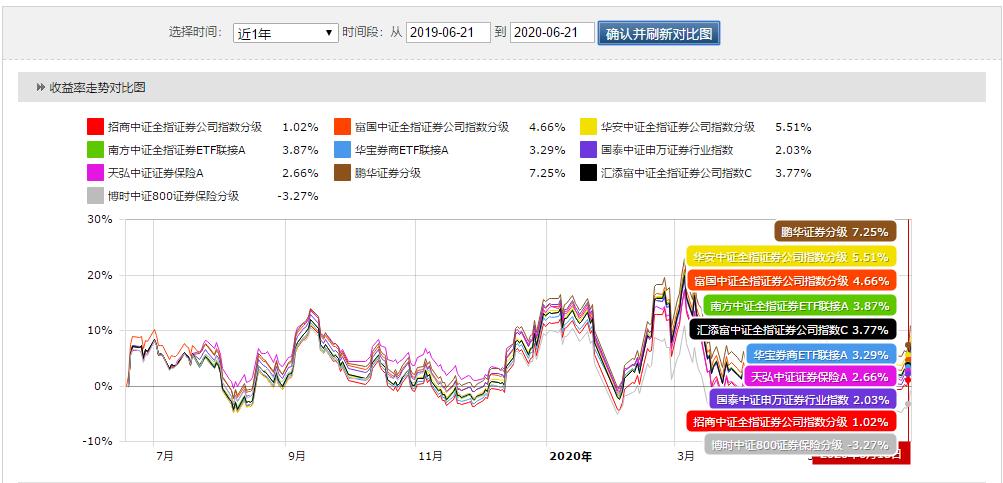The image size is (1003, 483).
Task: Click the magenta tooltip 天弘中证证券保险A 2.66%
Action: coord(821,377)
